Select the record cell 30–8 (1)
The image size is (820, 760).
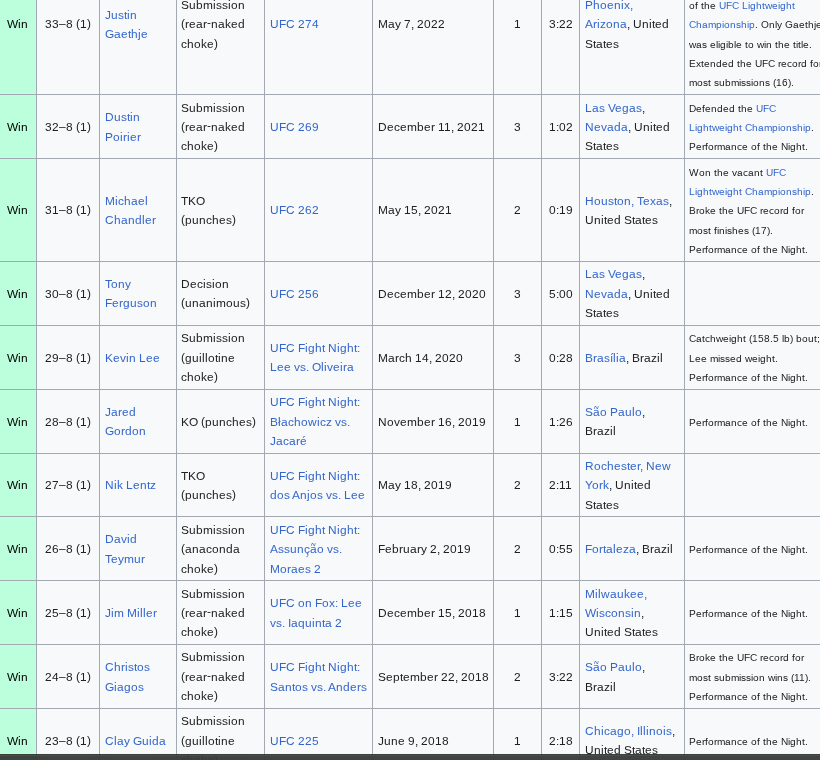pos(67,294)
